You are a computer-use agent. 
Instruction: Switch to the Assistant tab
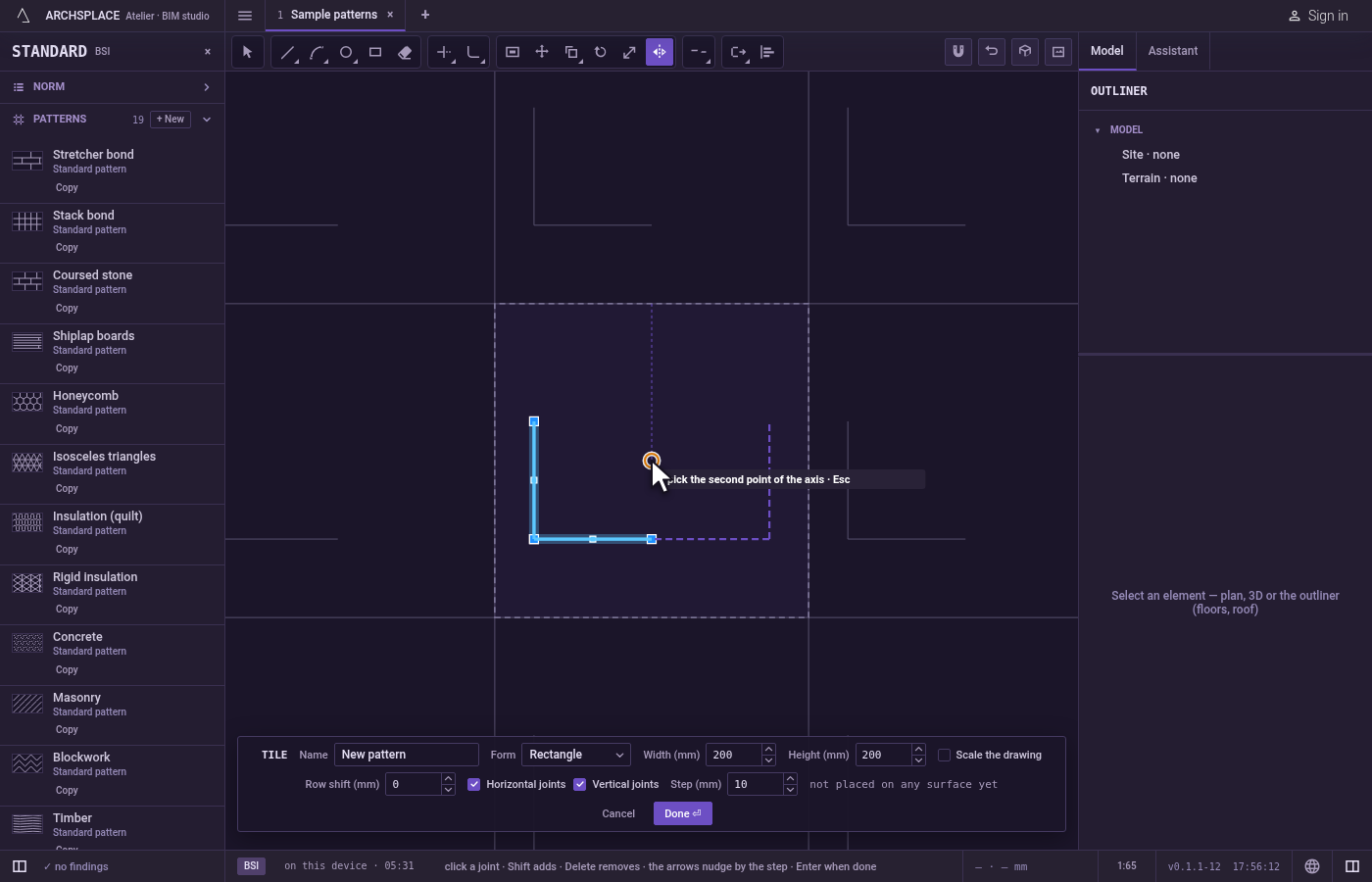click(1173, 51)
